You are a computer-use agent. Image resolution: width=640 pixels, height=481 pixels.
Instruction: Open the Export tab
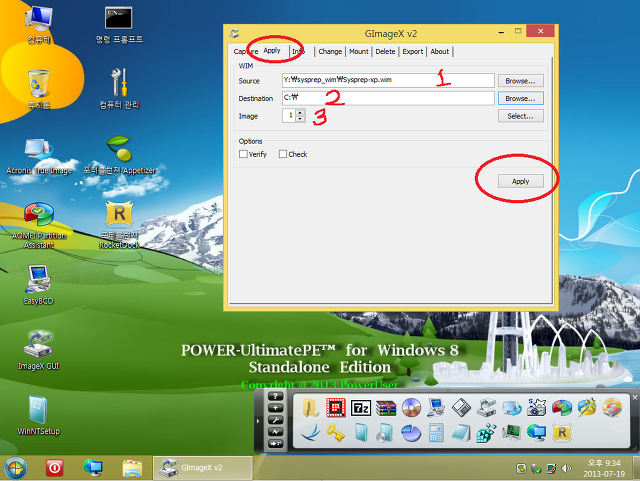click(413, 51)
